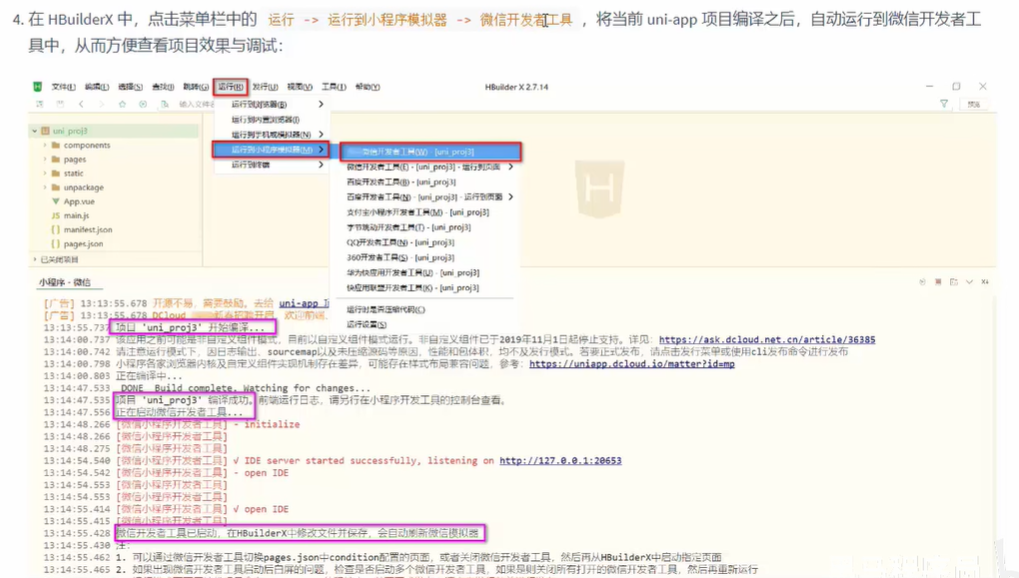Select 运行到小程序模拟器 menu entry

tap(272, 150)
